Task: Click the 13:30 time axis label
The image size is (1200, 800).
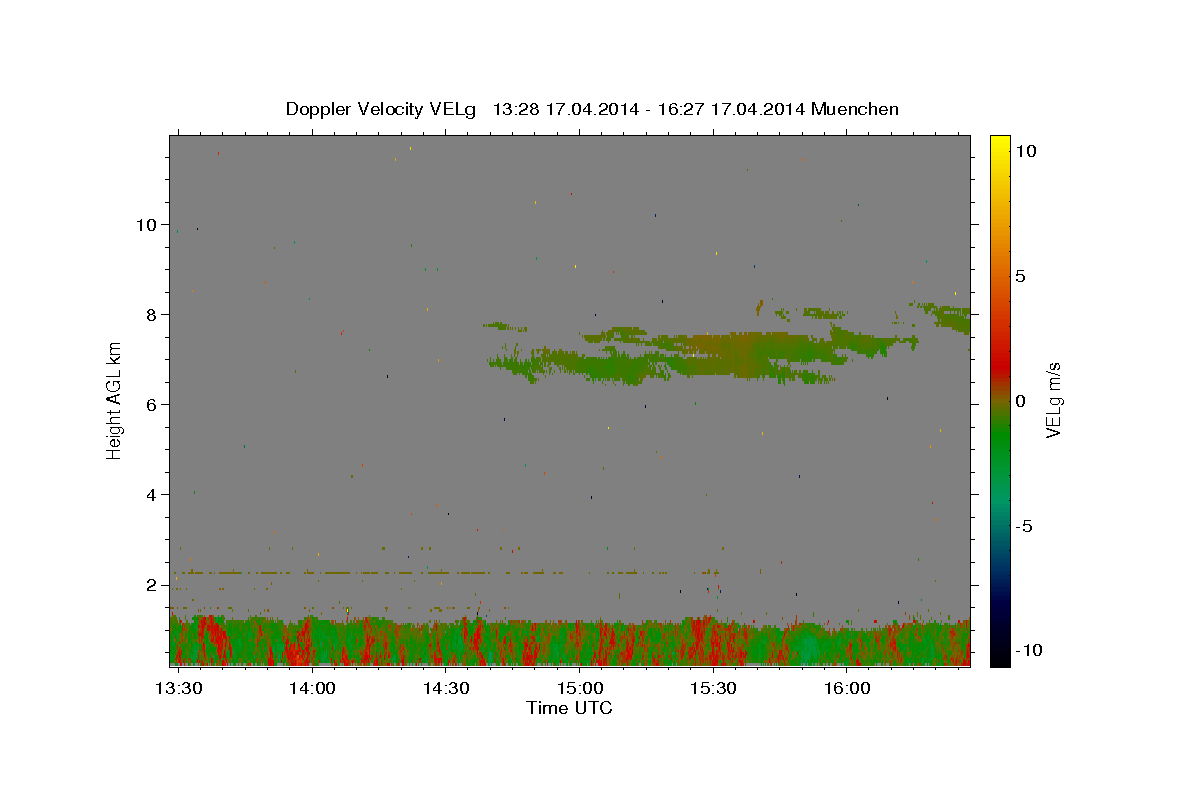Action: coord(179,689)
